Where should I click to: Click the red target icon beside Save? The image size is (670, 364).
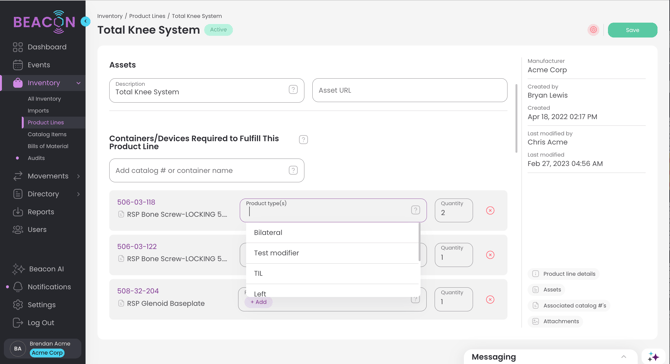[x=593, y=30]
